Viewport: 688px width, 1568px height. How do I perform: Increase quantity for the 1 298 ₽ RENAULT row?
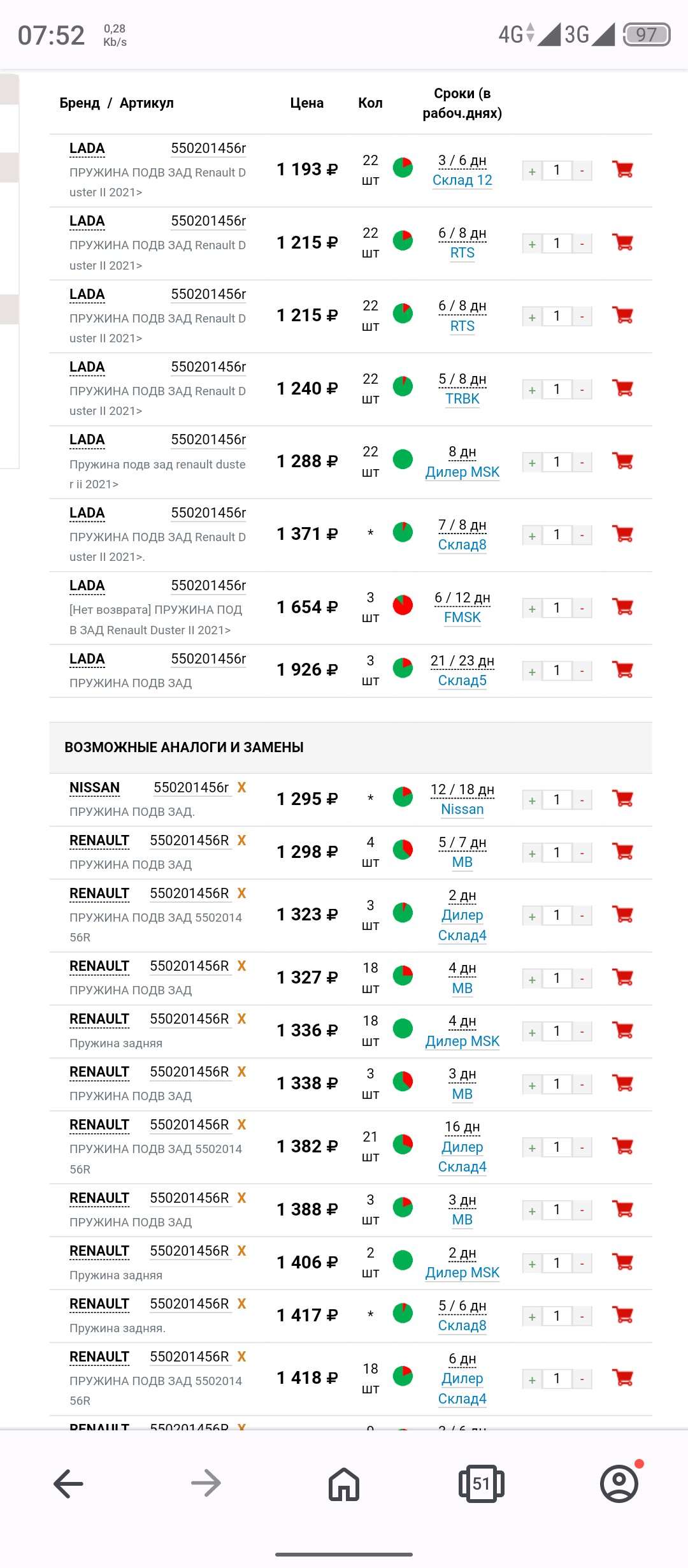point(532,853)
